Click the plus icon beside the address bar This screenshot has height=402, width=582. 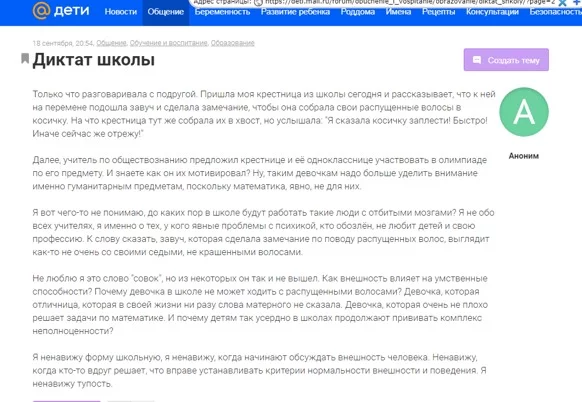tap(576, 3)
